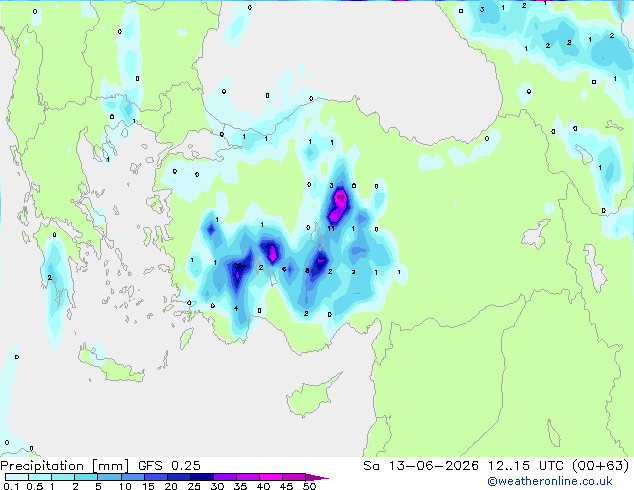
Task: Click the '0.5' legend scale label
Action: [x=34, y=486]
